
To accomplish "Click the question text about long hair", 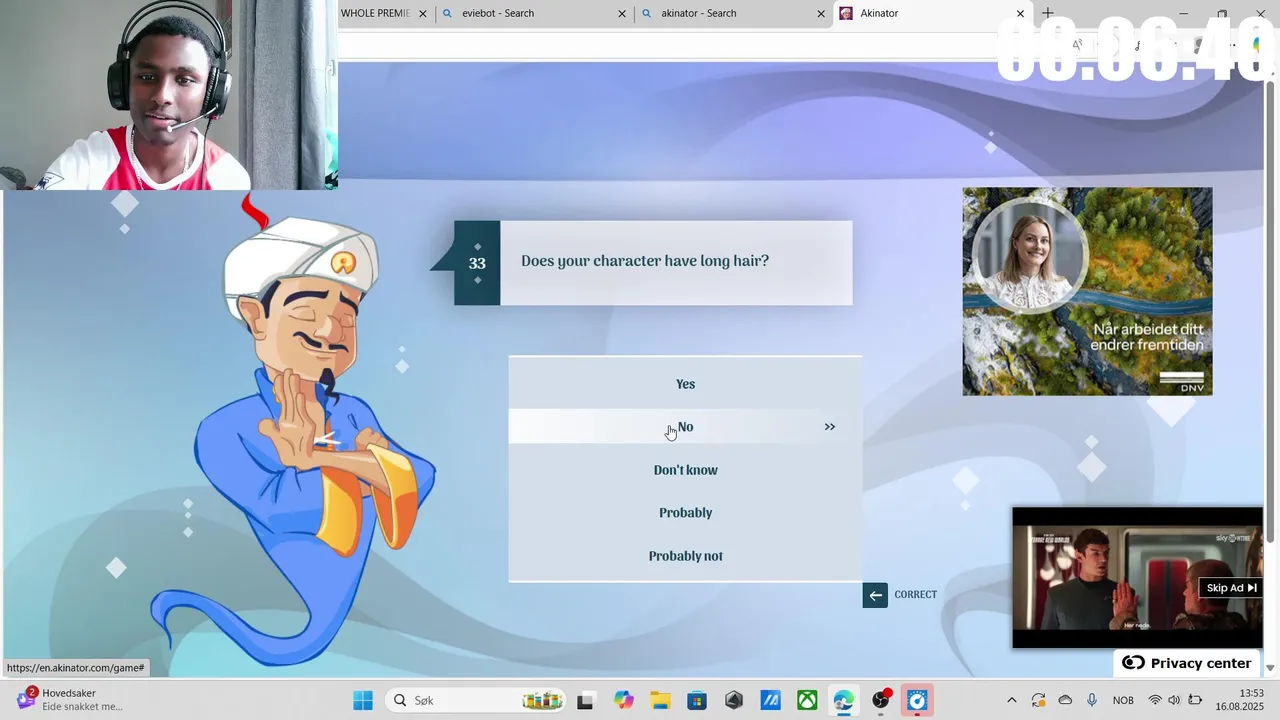I will coord(645,261).
